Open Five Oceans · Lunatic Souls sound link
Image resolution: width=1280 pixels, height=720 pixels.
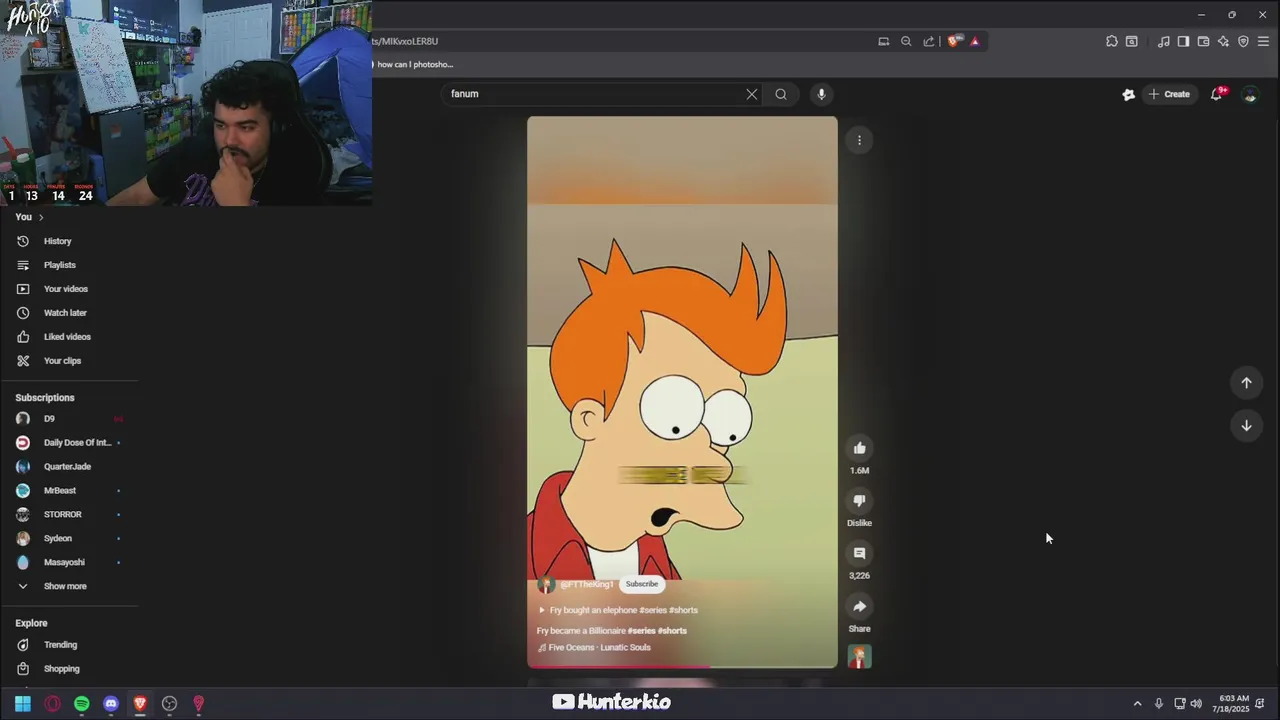[x=594, y=647]
